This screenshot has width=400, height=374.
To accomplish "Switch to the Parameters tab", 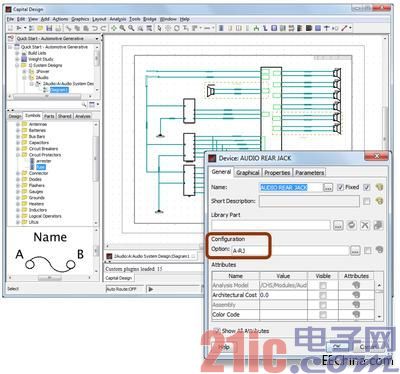I will (x=309, y=173).
